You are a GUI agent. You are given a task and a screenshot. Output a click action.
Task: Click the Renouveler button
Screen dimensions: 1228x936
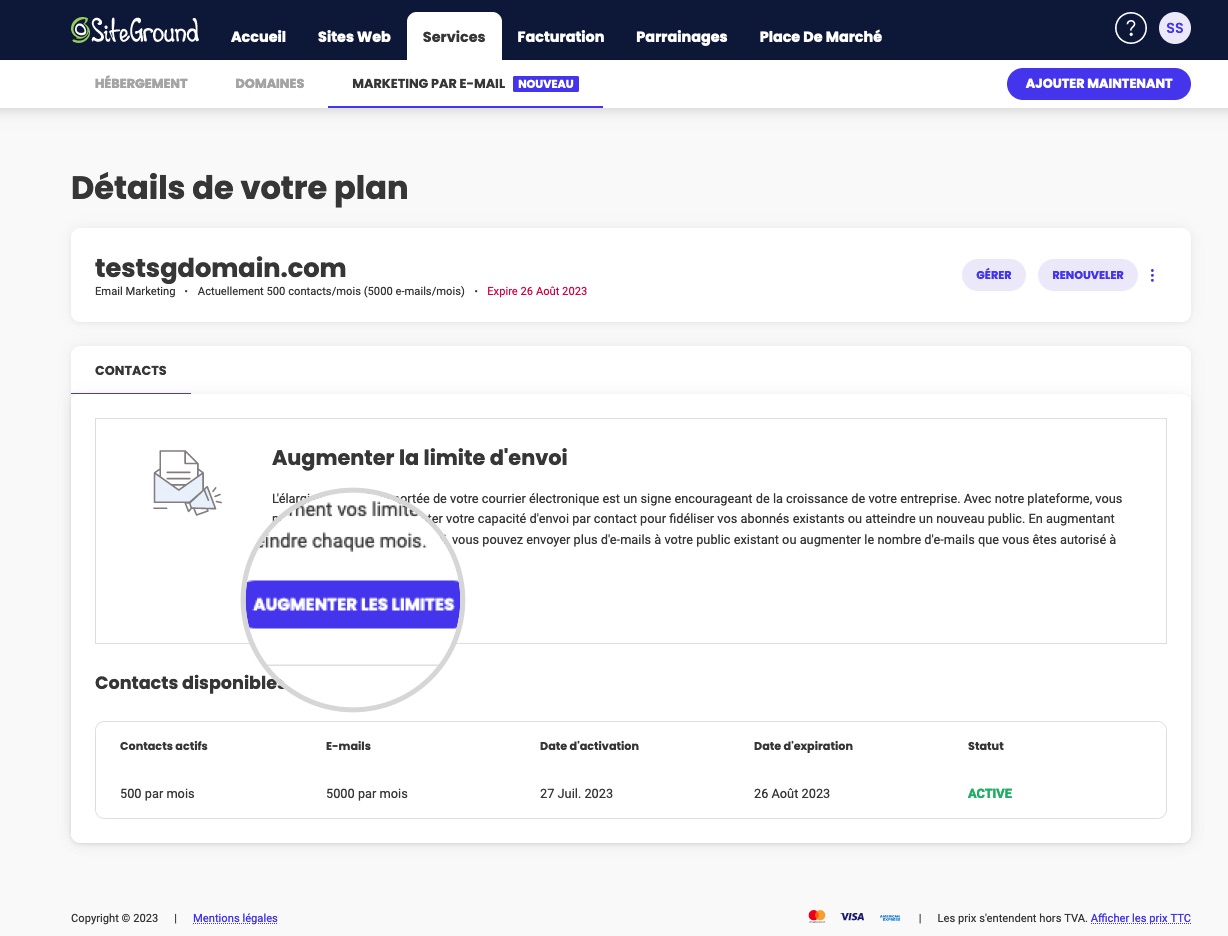click(1088, 275)
